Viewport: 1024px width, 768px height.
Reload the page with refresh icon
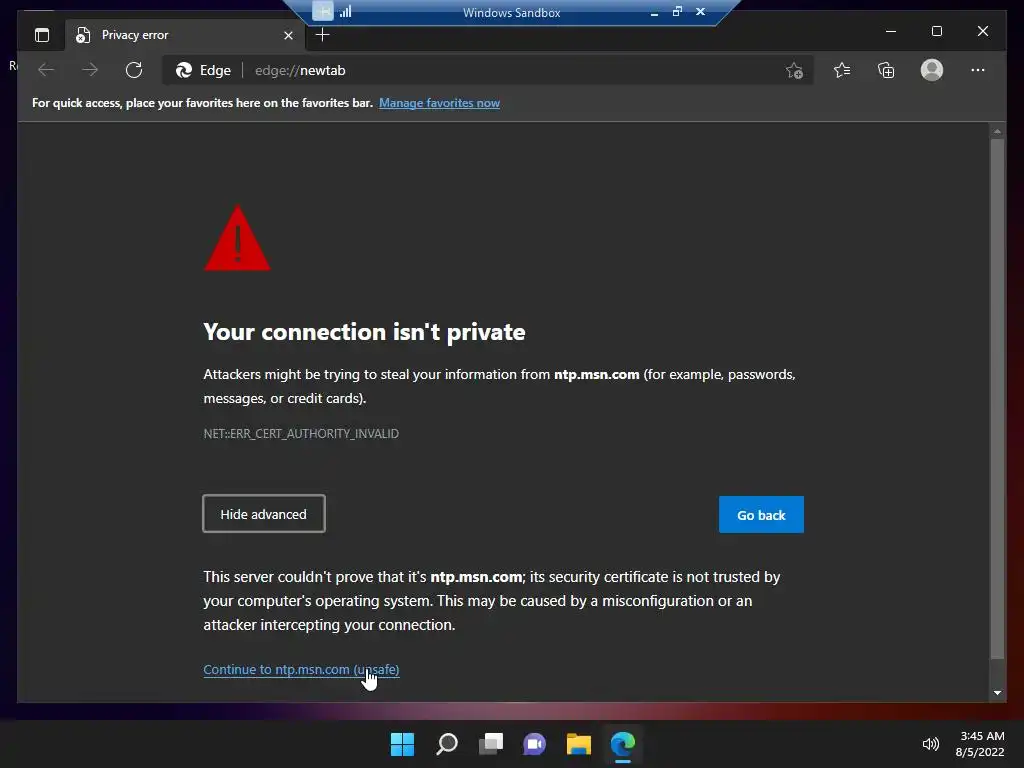[x=134, y=70]
